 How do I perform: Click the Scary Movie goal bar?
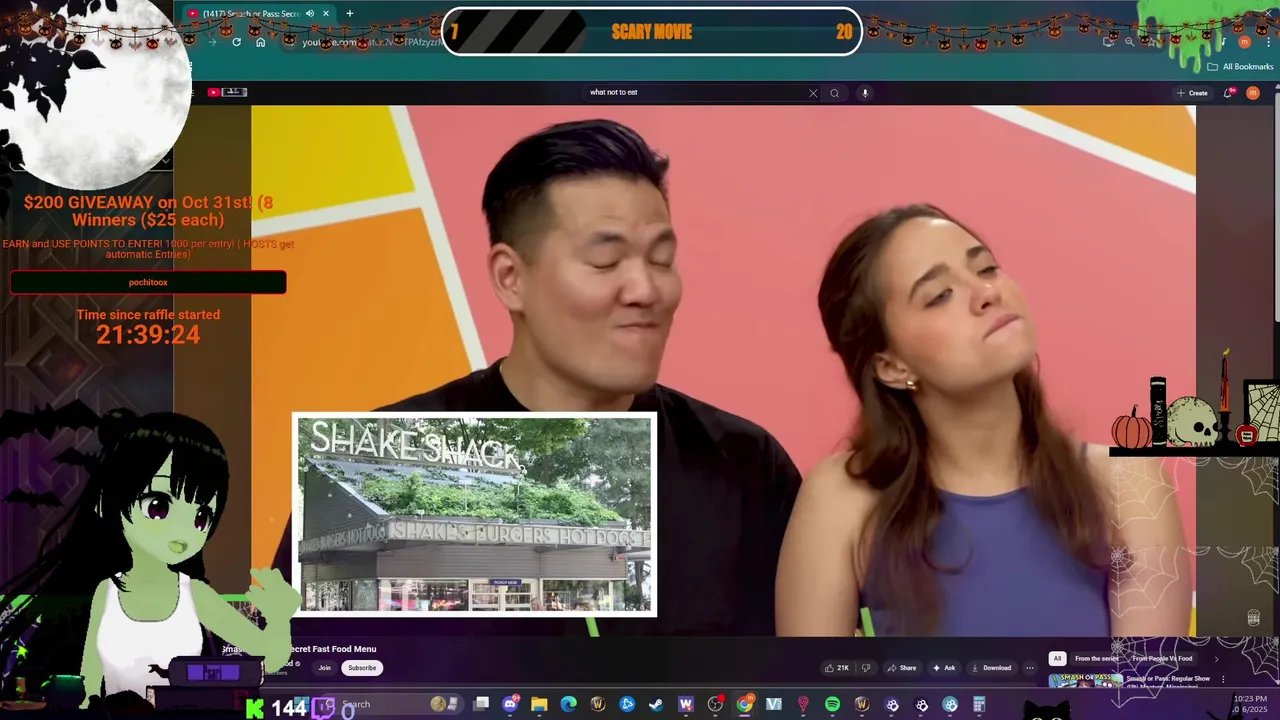pyautogui.click(x=652, y=32)
